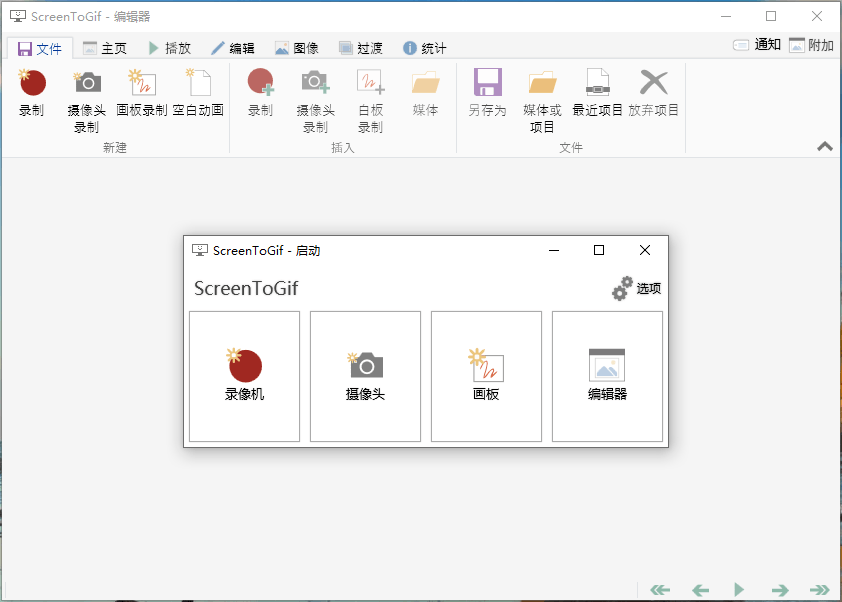Open the 附加 extras panel
Screen dimensions: 842x602
click(x=811, y=45)
